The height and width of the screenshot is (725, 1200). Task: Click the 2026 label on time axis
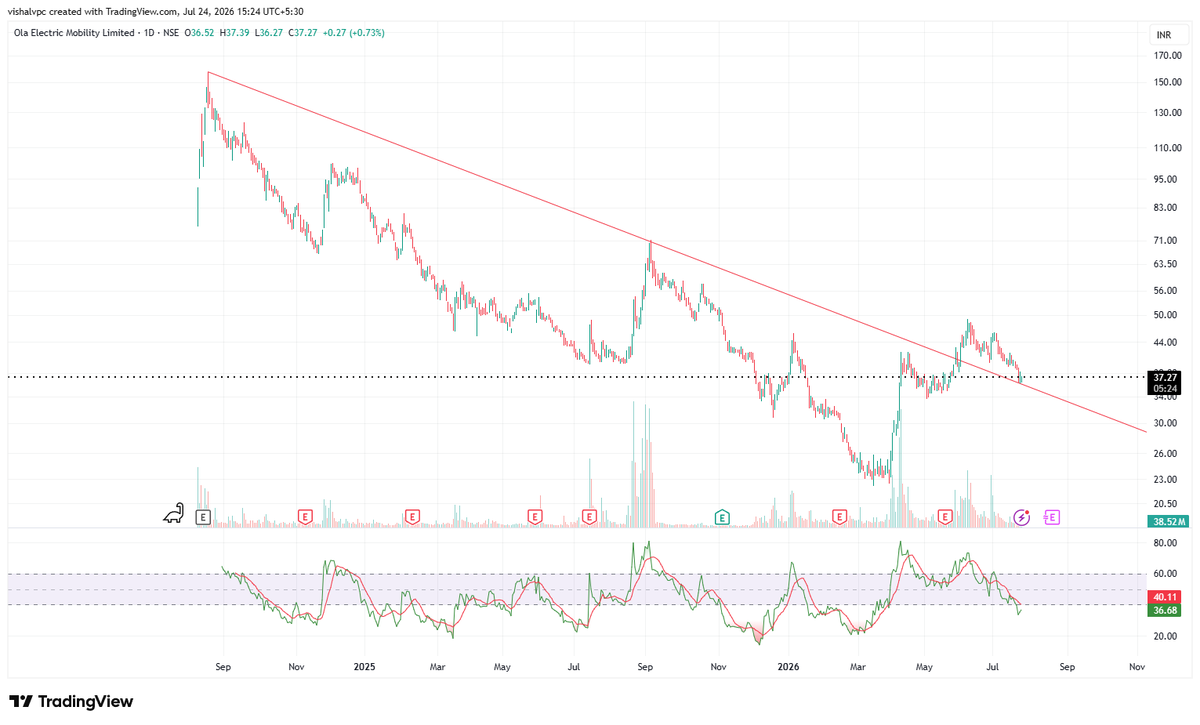[x=788, y=666]
